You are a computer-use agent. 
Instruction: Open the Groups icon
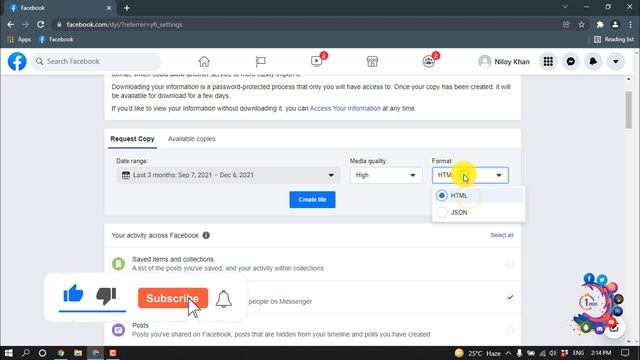429,62
